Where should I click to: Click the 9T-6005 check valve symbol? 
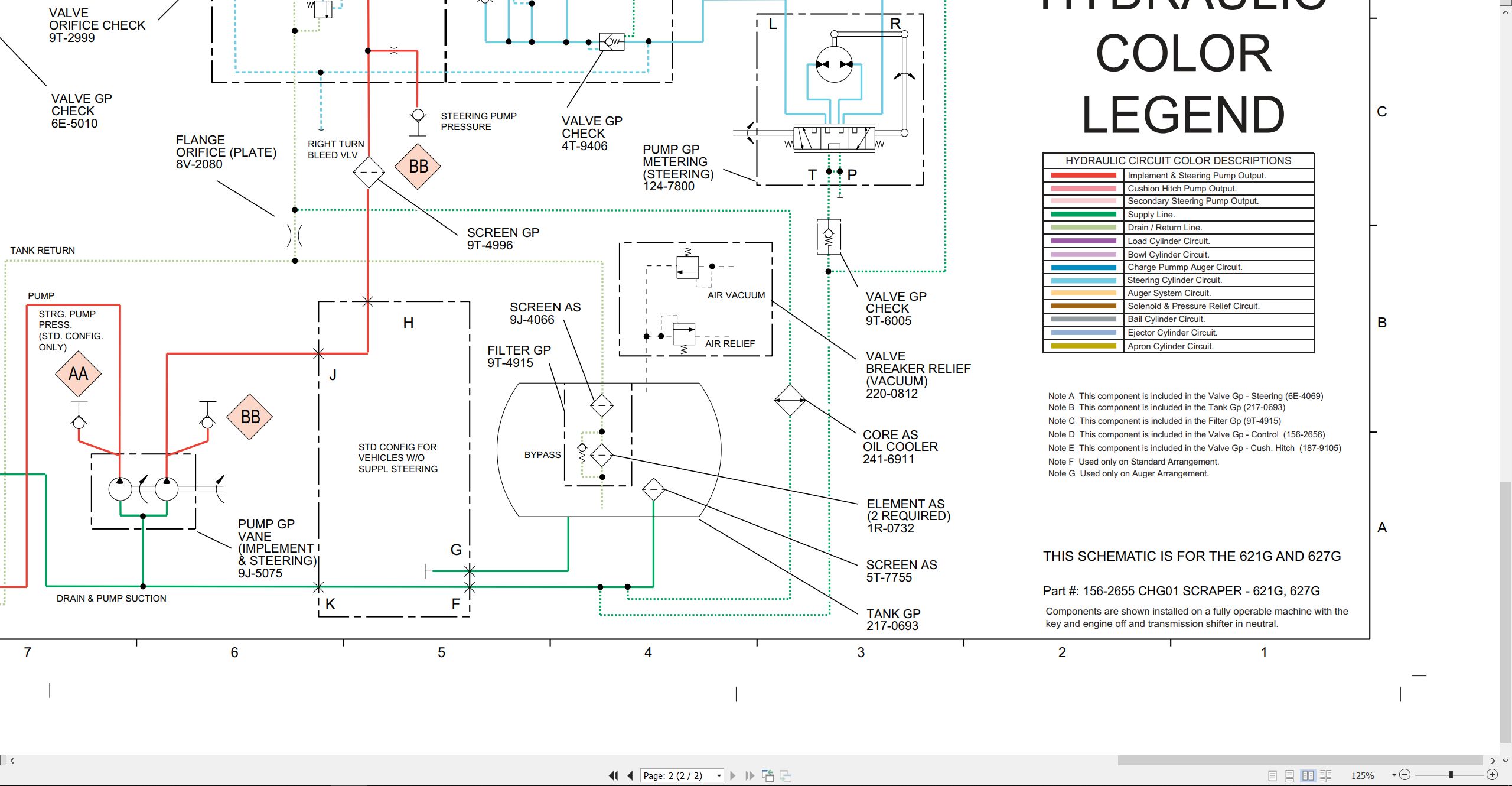[829, 237]
